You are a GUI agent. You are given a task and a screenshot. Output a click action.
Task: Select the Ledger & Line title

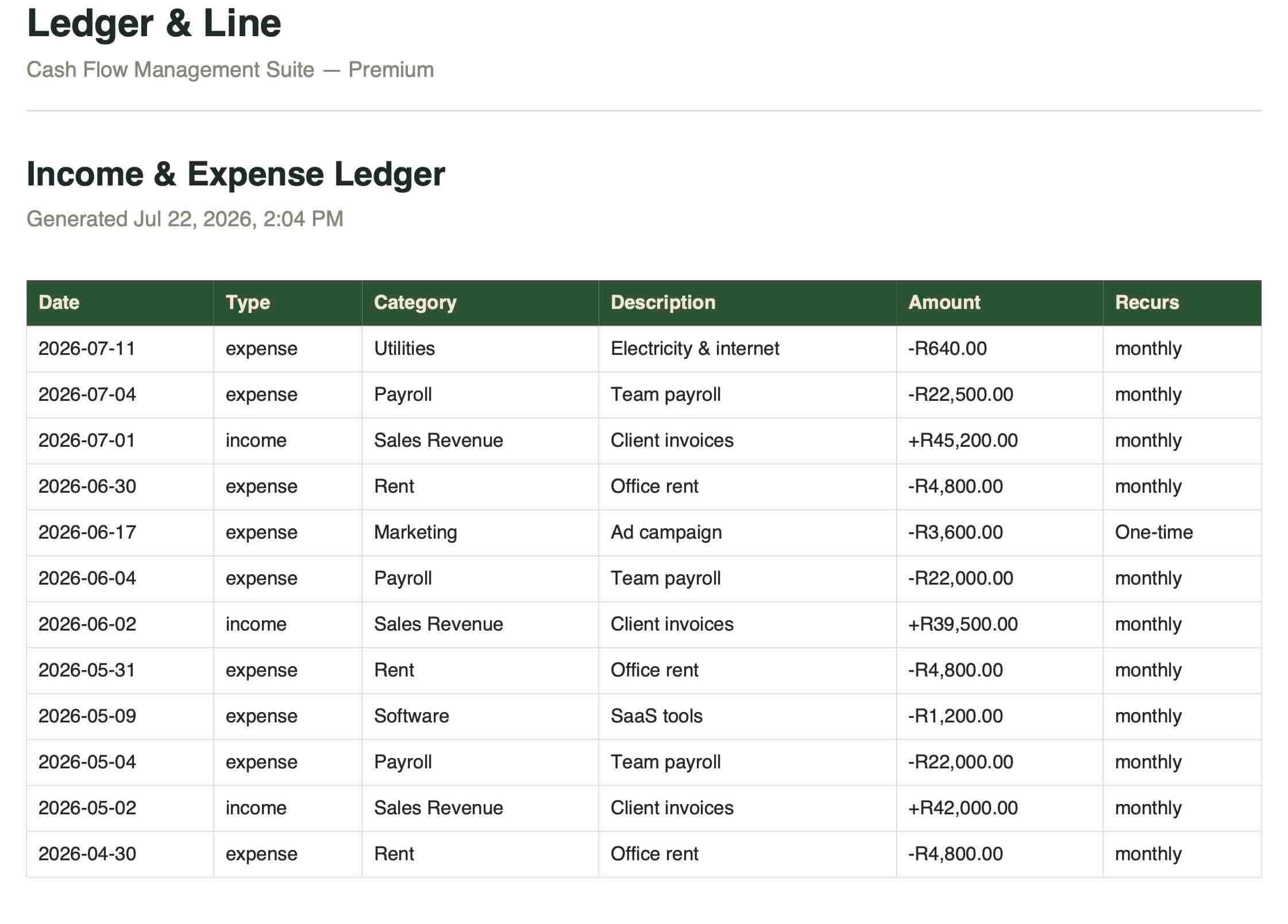(x=154, y=24)
